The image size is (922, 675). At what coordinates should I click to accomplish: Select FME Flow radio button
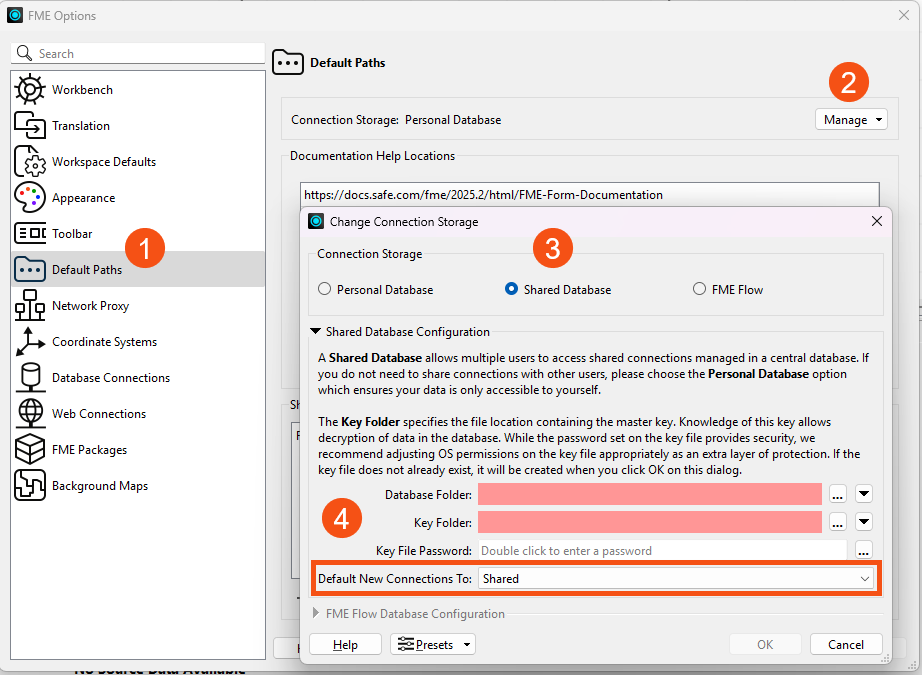tap(699, 289)
